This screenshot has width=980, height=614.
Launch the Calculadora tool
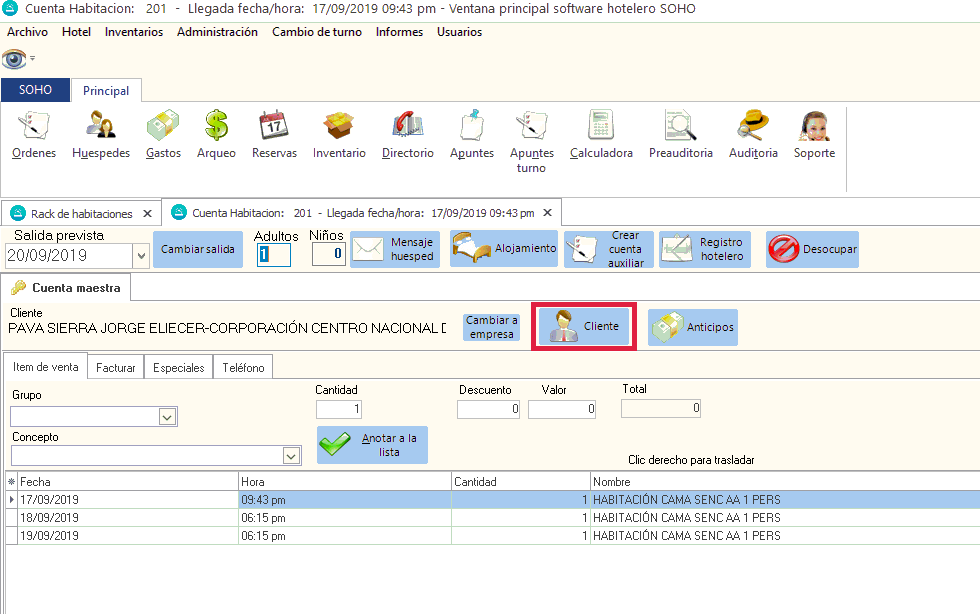pos(601,135)
